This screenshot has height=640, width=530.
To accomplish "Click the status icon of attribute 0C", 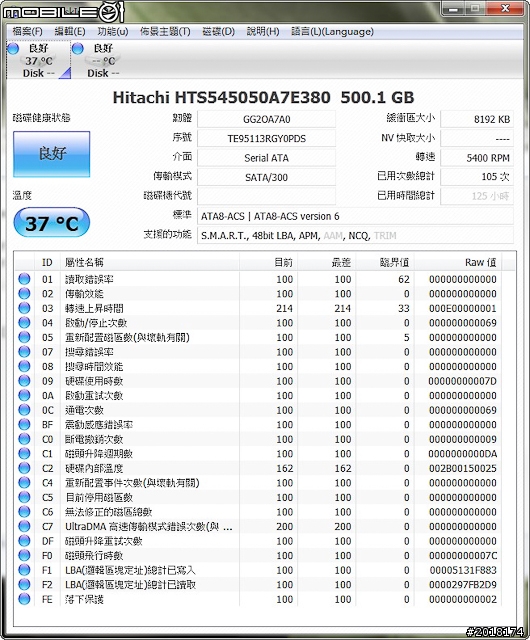I will (x=24, y=410).
